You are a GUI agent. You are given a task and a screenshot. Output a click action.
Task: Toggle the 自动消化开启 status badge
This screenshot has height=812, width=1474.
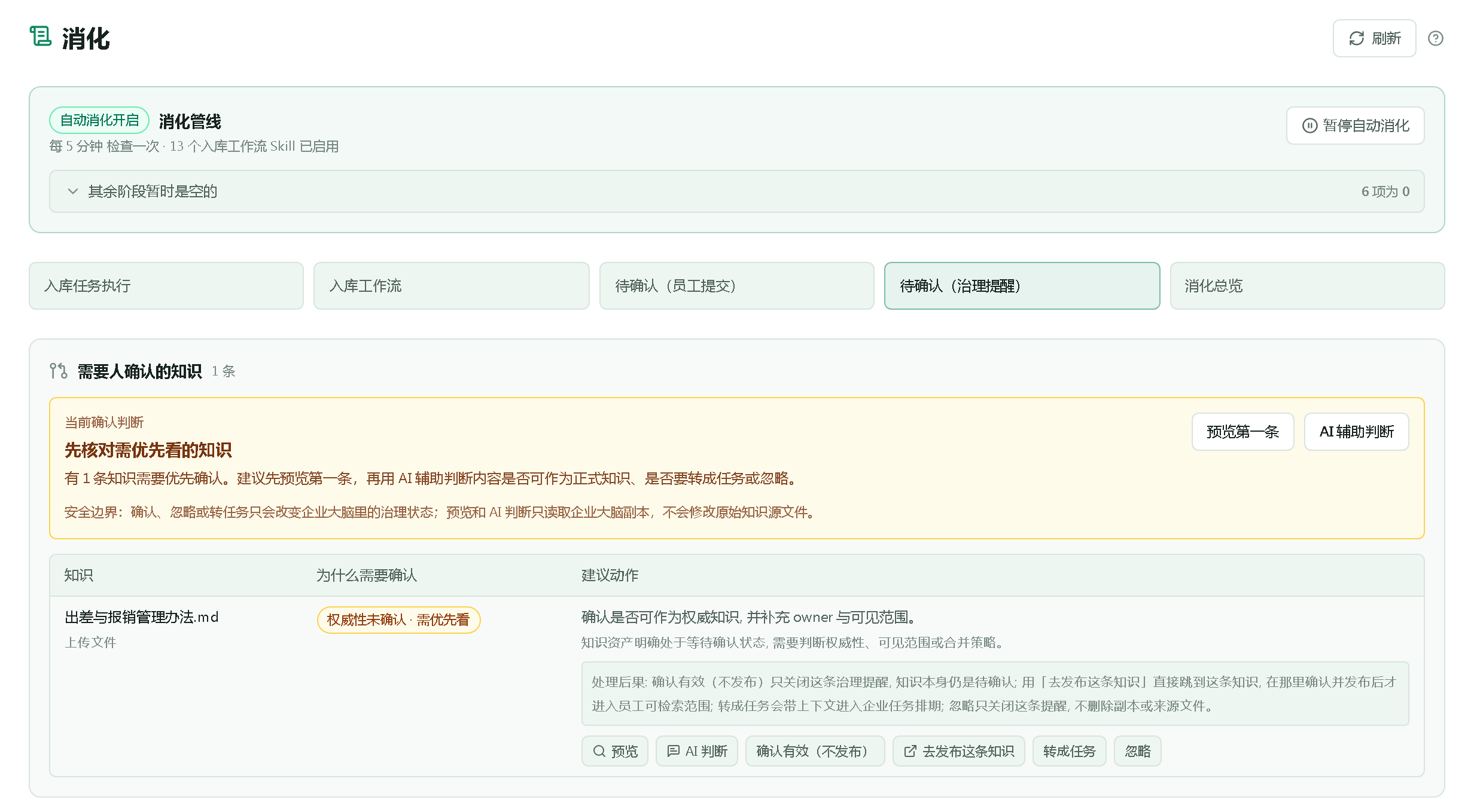pyautogui.click(x=99, y=120)
